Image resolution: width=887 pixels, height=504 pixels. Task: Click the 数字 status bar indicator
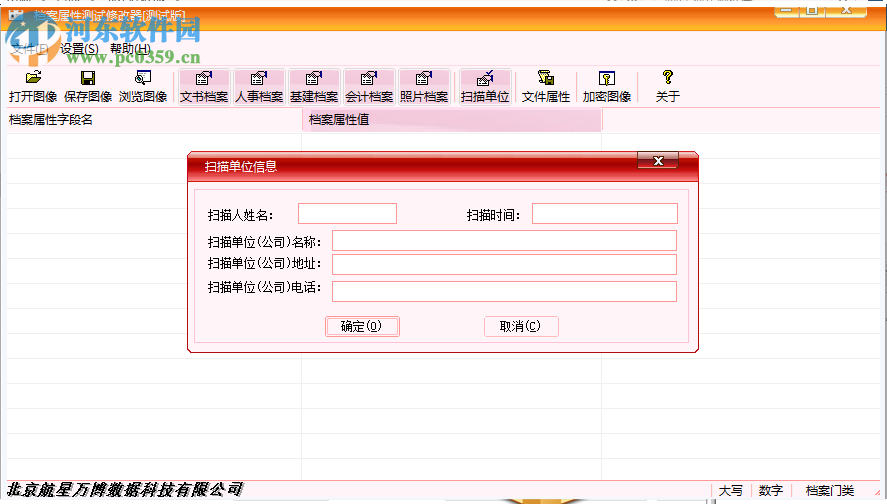[x=770, y=490]
